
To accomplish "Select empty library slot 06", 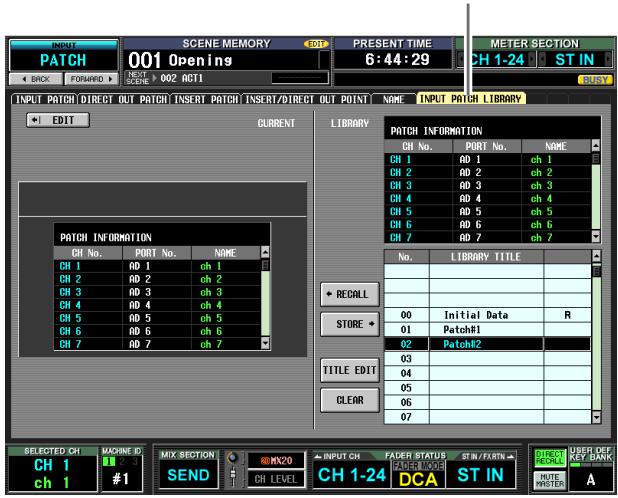I will pos(488,402).
